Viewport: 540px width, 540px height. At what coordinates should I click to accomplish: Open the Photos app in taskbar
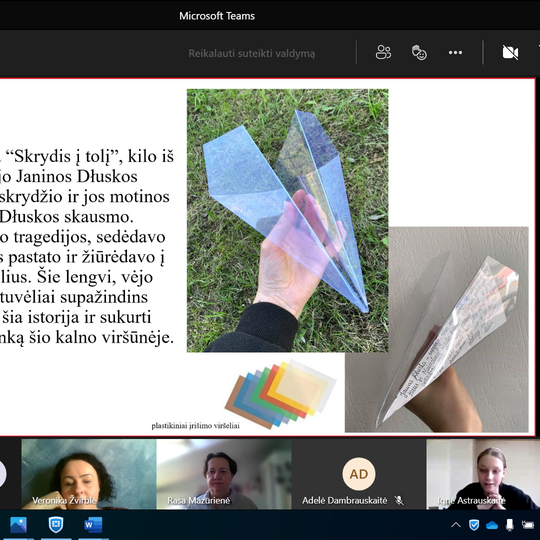pos(18,525)
